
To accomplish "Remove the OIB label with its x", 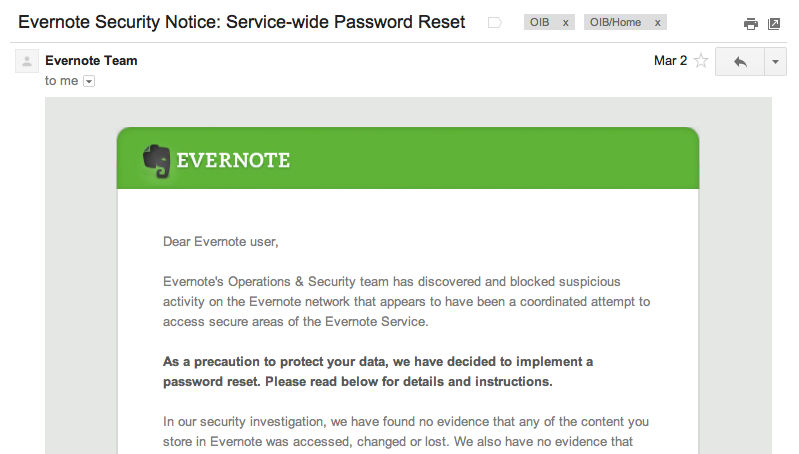I will pyautogui.click(x=566, y=22).
